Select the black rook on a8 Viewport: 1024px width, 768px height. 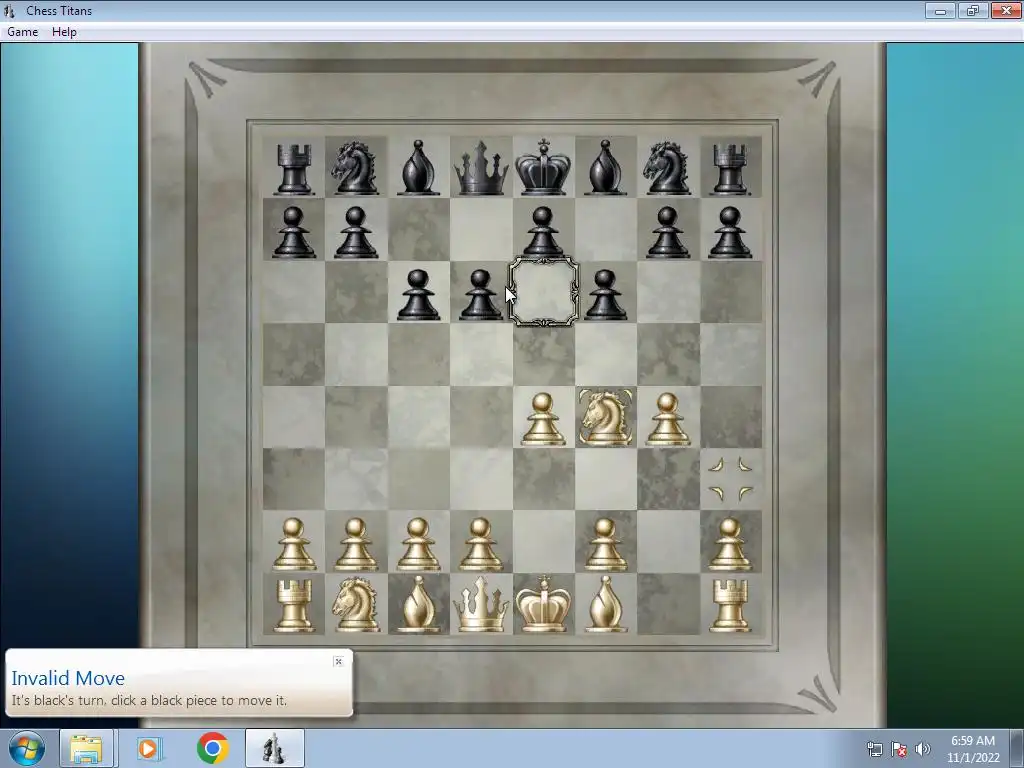pos(294,169)
